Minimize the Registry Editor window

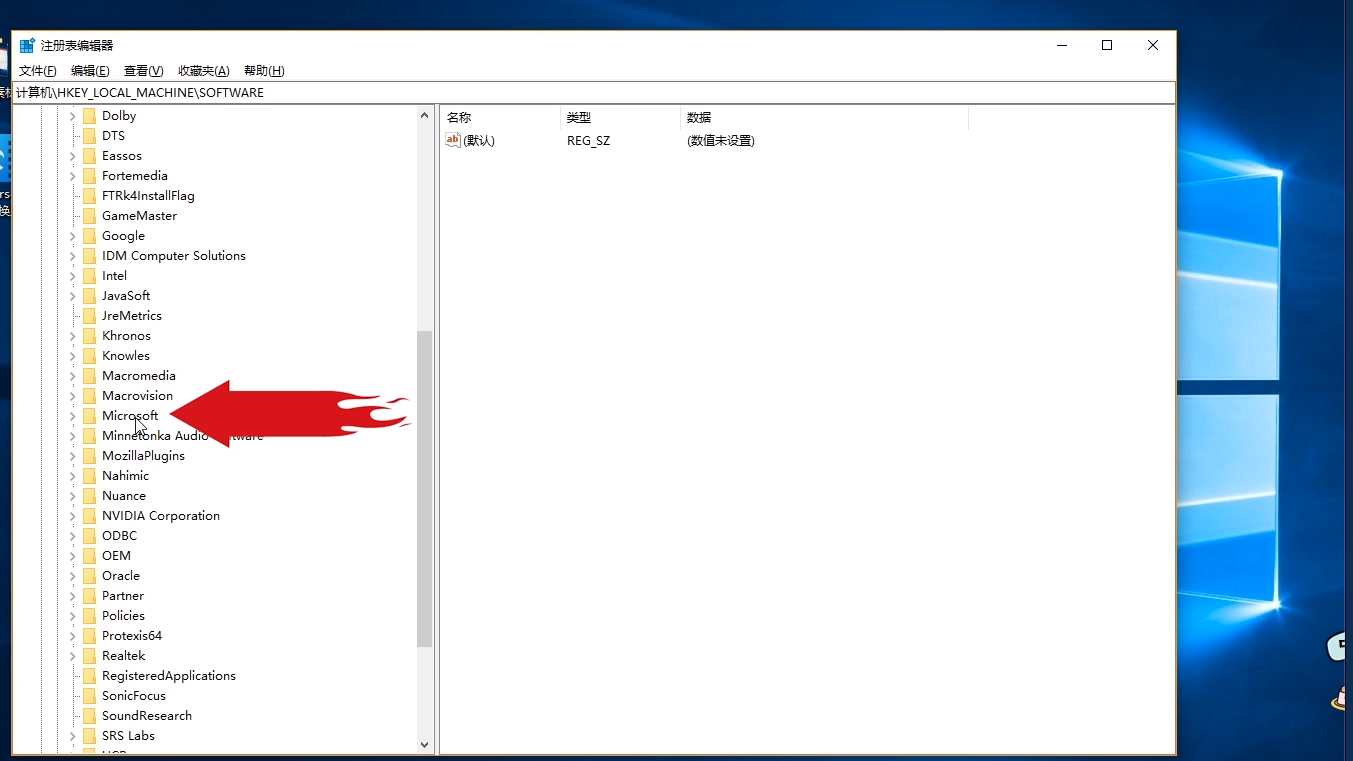(1061, 45)
